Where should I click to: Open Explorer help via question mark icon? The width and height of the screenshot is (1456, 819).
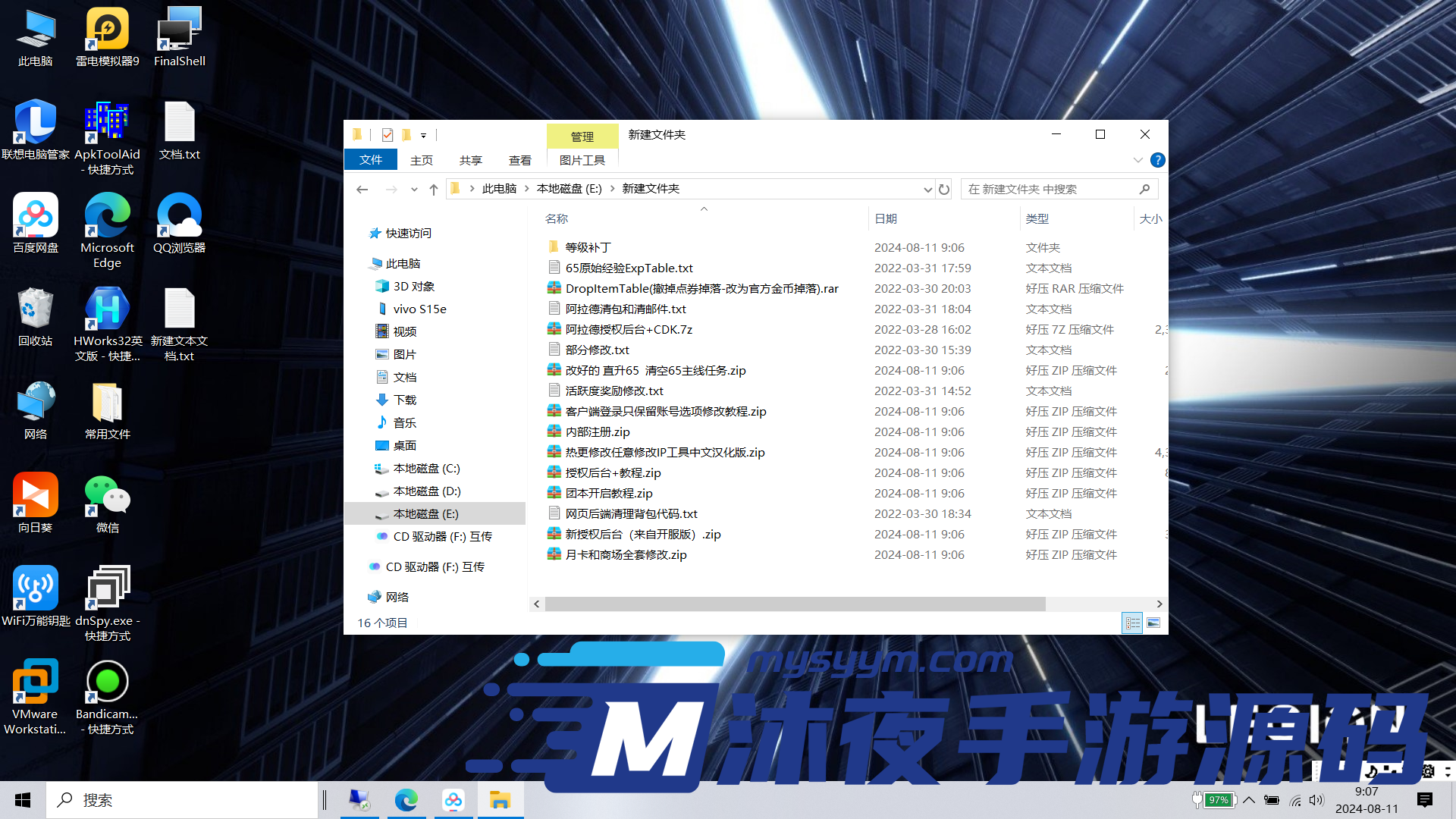pos(1157,160)
